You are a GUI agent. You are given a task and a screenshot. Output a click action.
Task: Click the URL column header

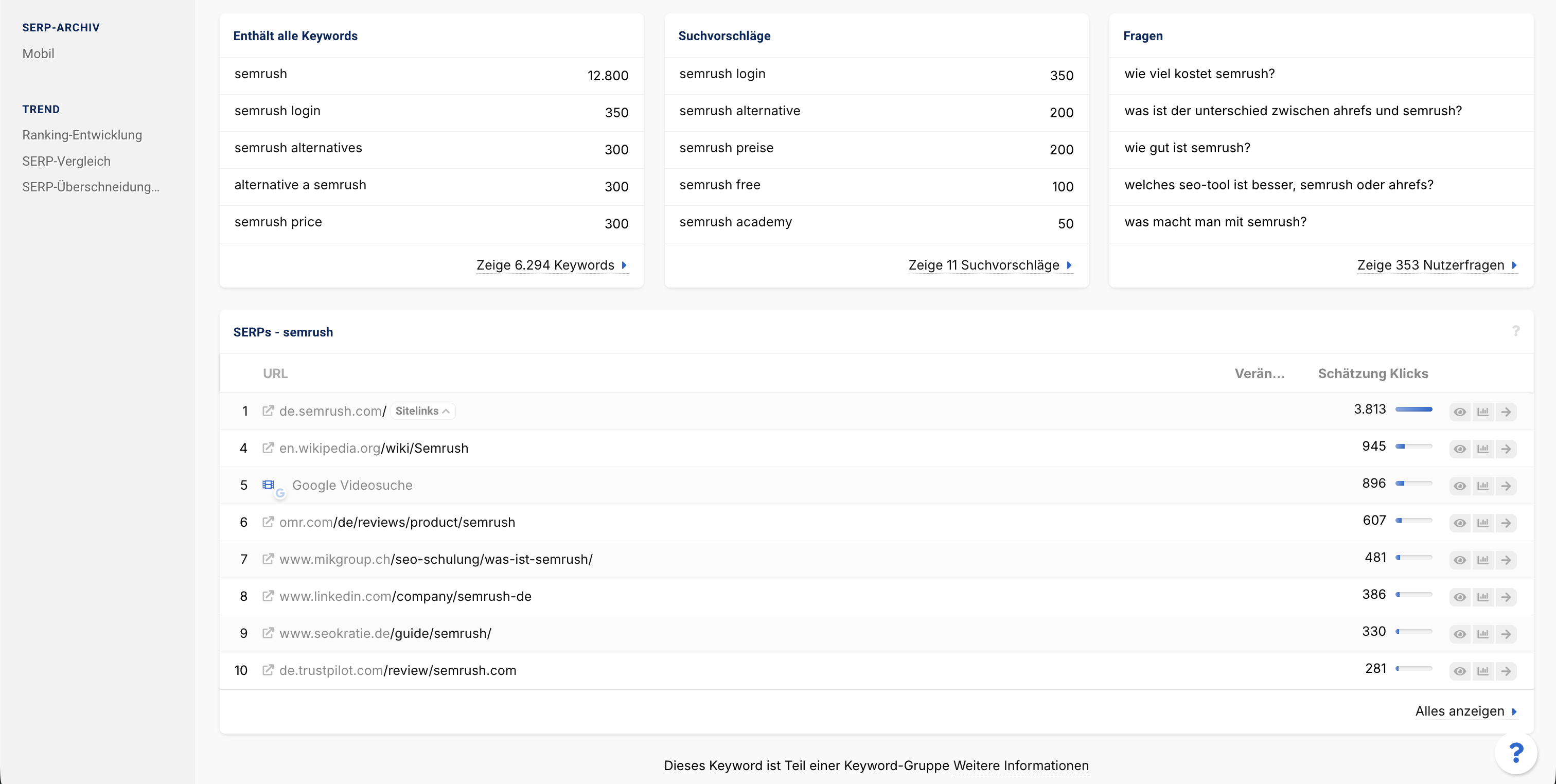click(275, 374)
